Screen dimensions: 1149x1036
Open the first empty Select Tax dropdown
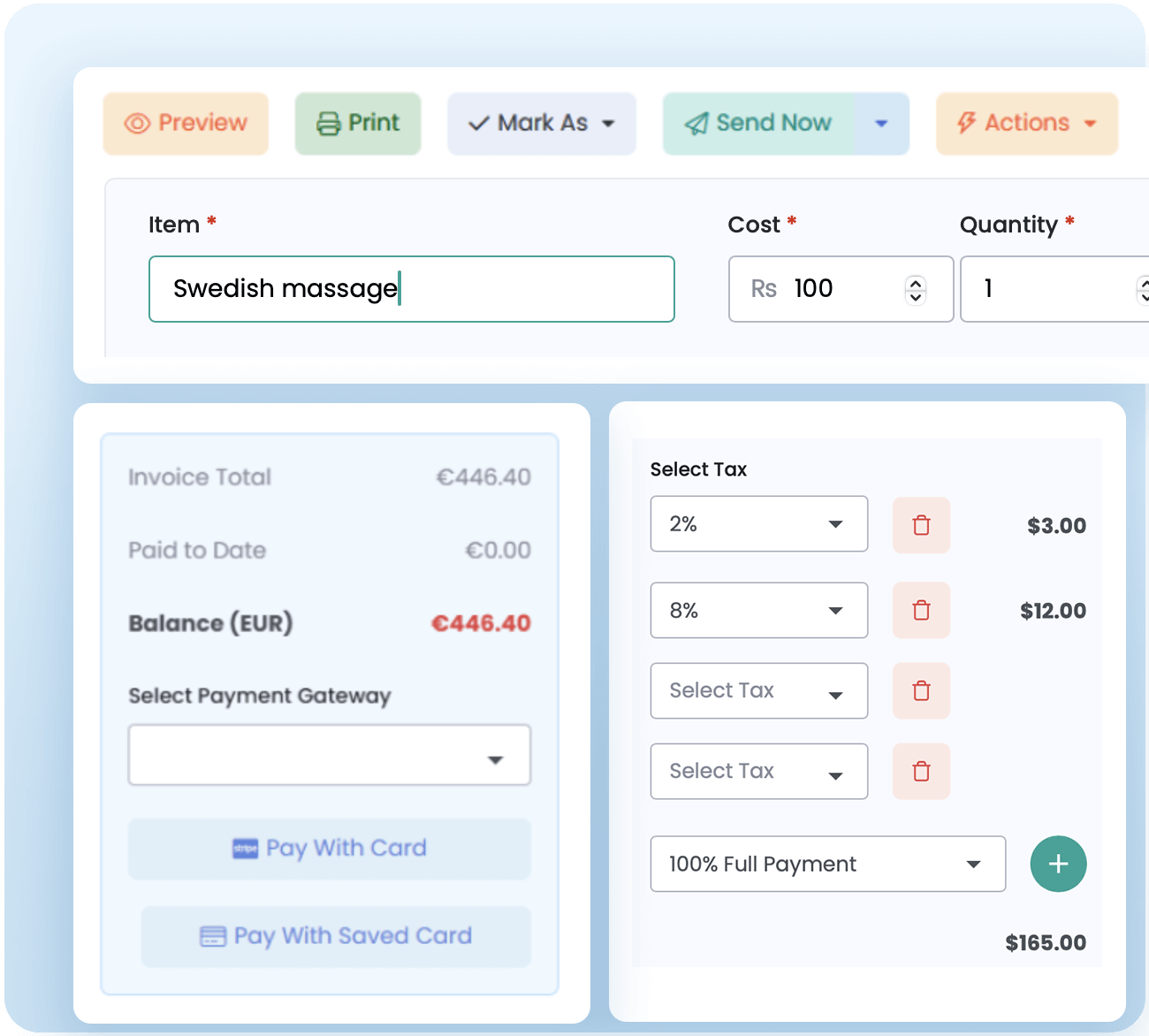coord(758,690)
